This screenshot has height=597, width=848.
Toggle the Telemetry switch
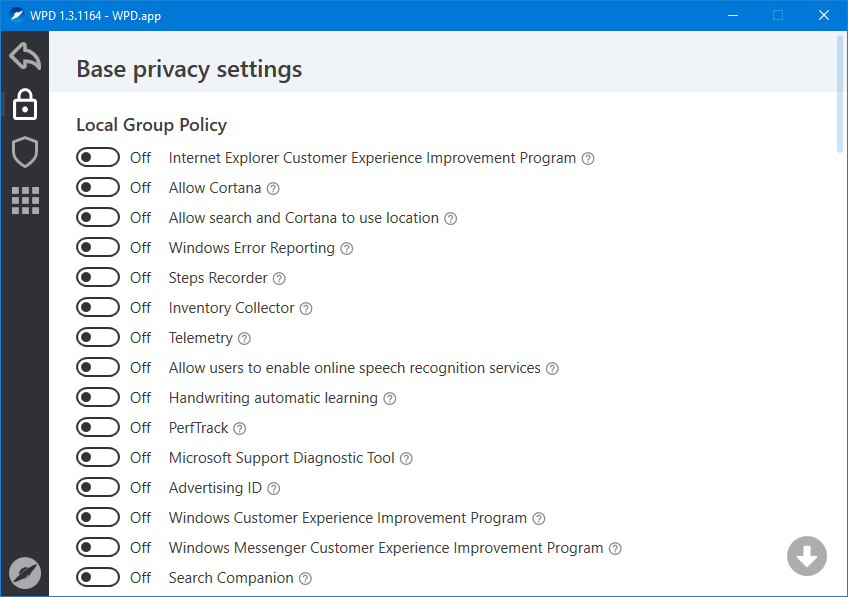pyautogui.click(x=98, y=337)
